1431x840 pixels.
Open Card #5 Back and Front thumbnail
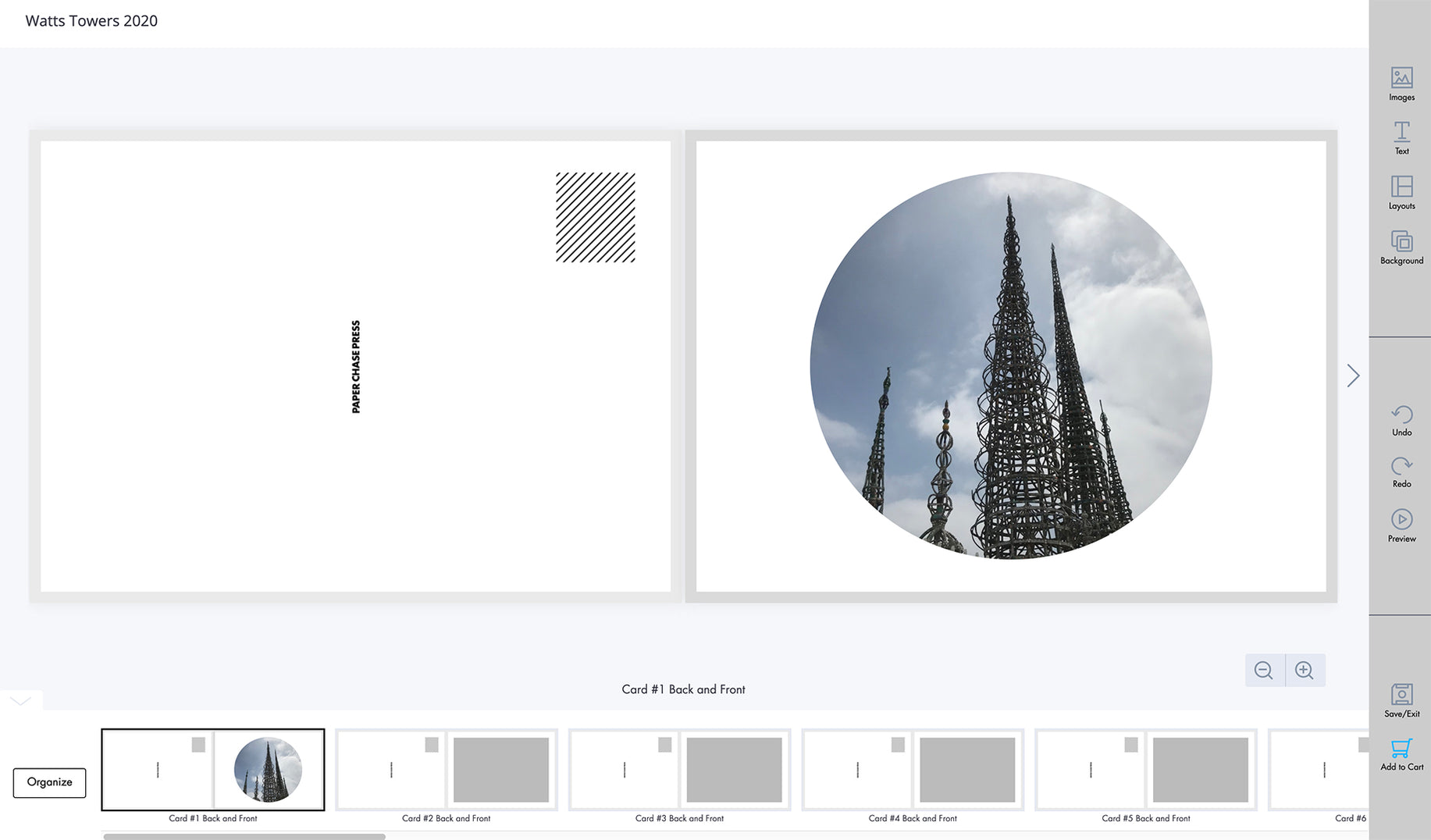click(1145, 770)
